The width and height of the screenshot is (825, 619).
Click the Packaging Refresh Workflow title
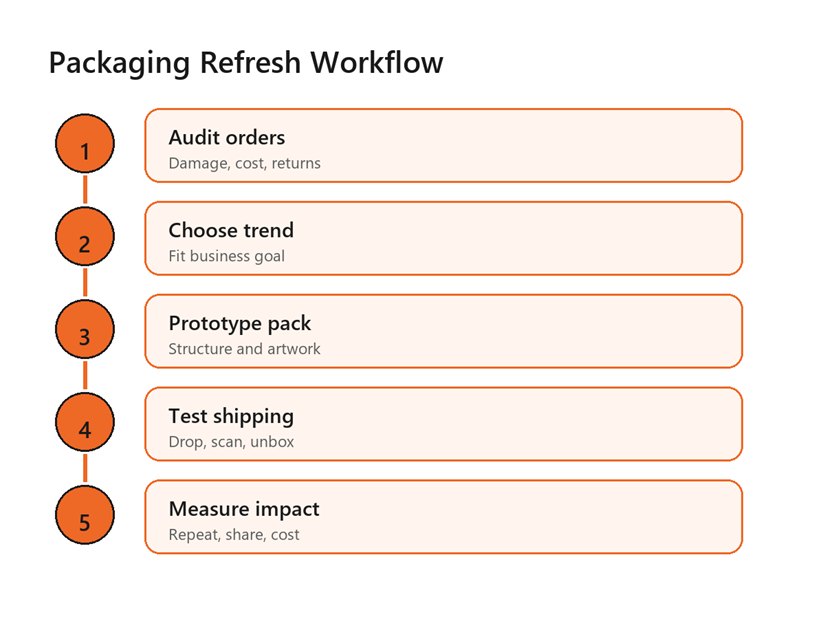click(x=246, y=63)
